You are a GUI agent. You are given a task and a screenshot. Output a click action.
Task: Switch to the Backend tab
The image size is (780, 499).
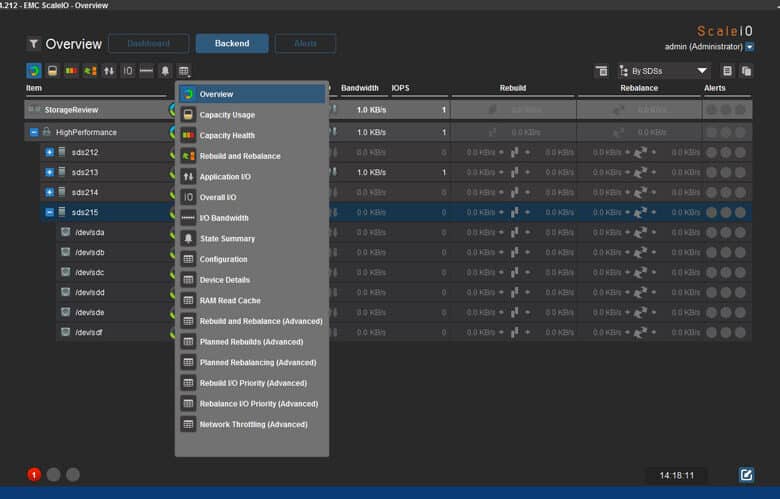coord(232,43)
